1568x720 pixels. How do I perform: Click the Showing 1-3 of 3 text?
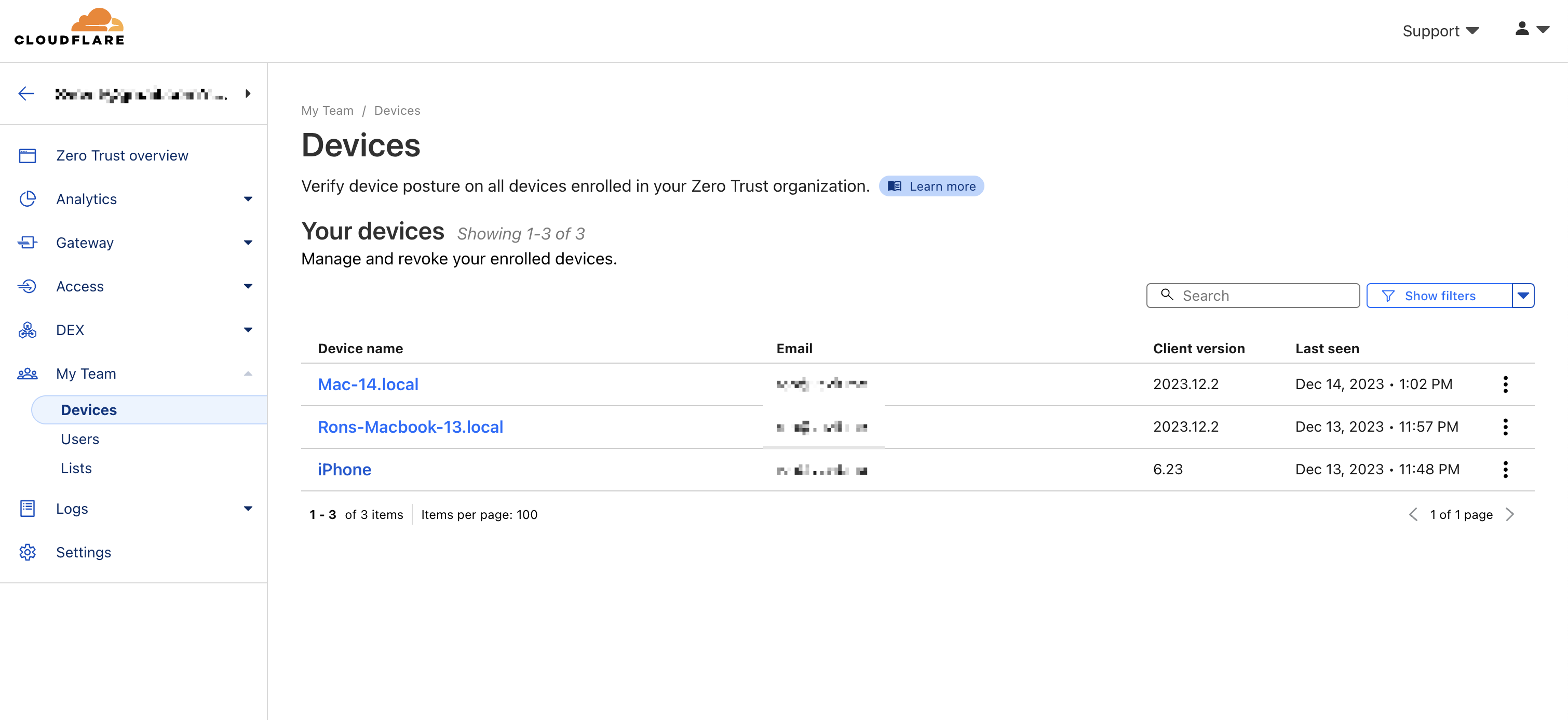tap(520, 234)
